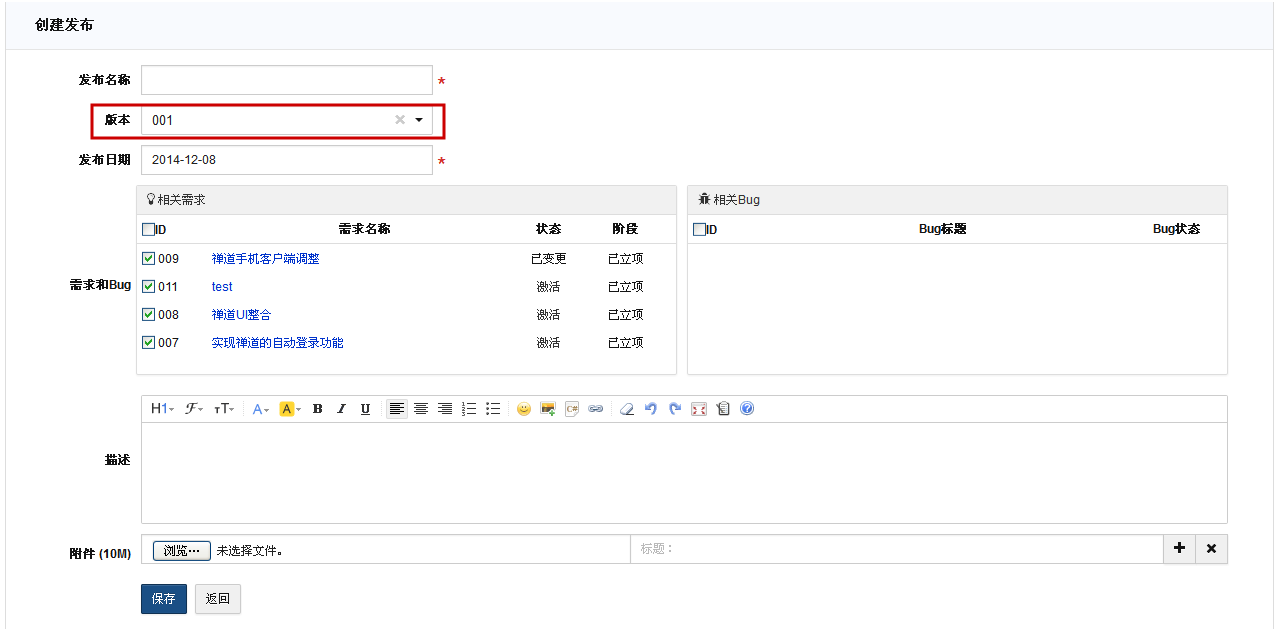Open the text background color picker
The height and width of the screenshot is (629, 1282).
point(290,409)
